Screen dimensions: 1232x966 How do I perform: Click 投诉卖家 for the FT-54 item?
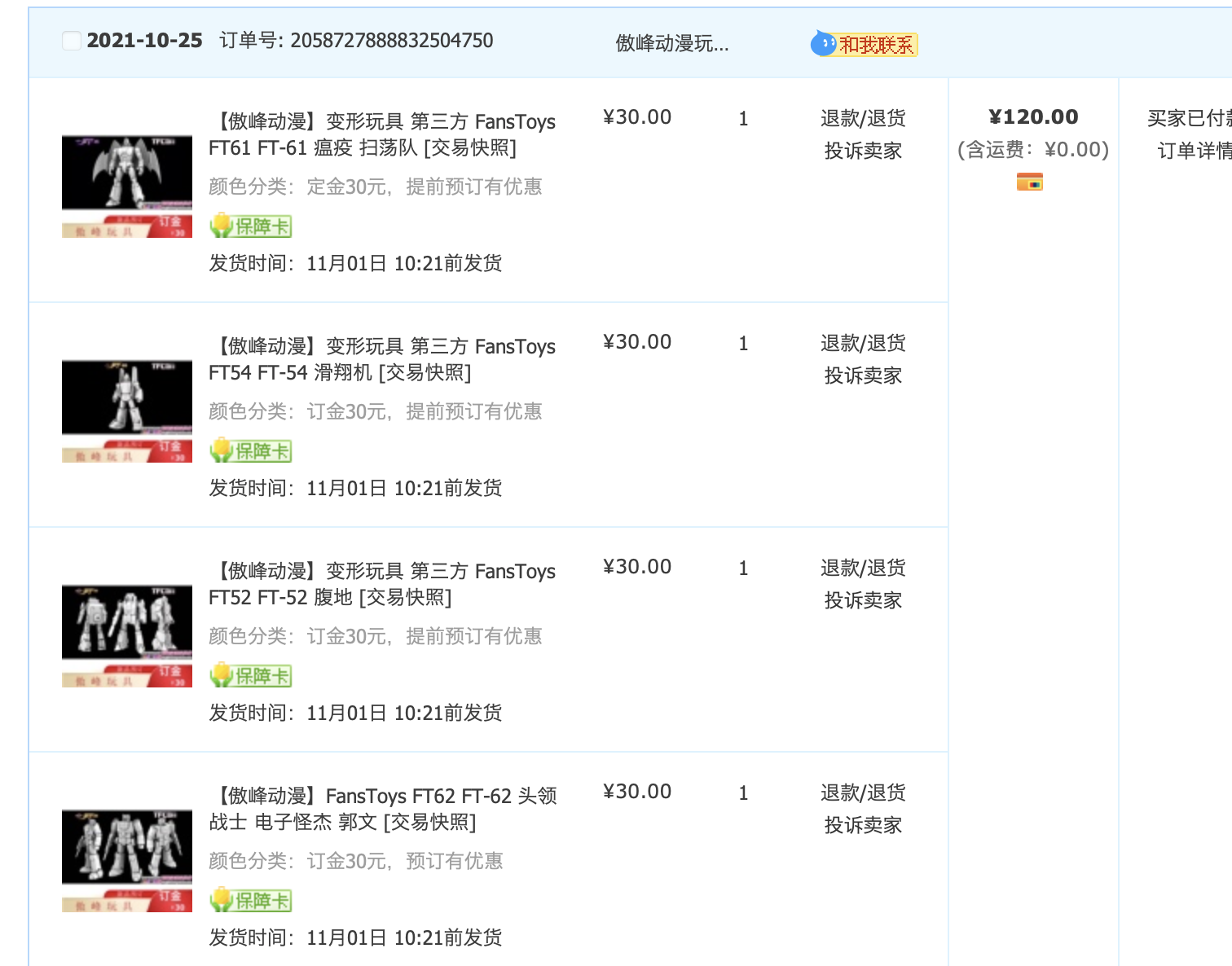863,375
